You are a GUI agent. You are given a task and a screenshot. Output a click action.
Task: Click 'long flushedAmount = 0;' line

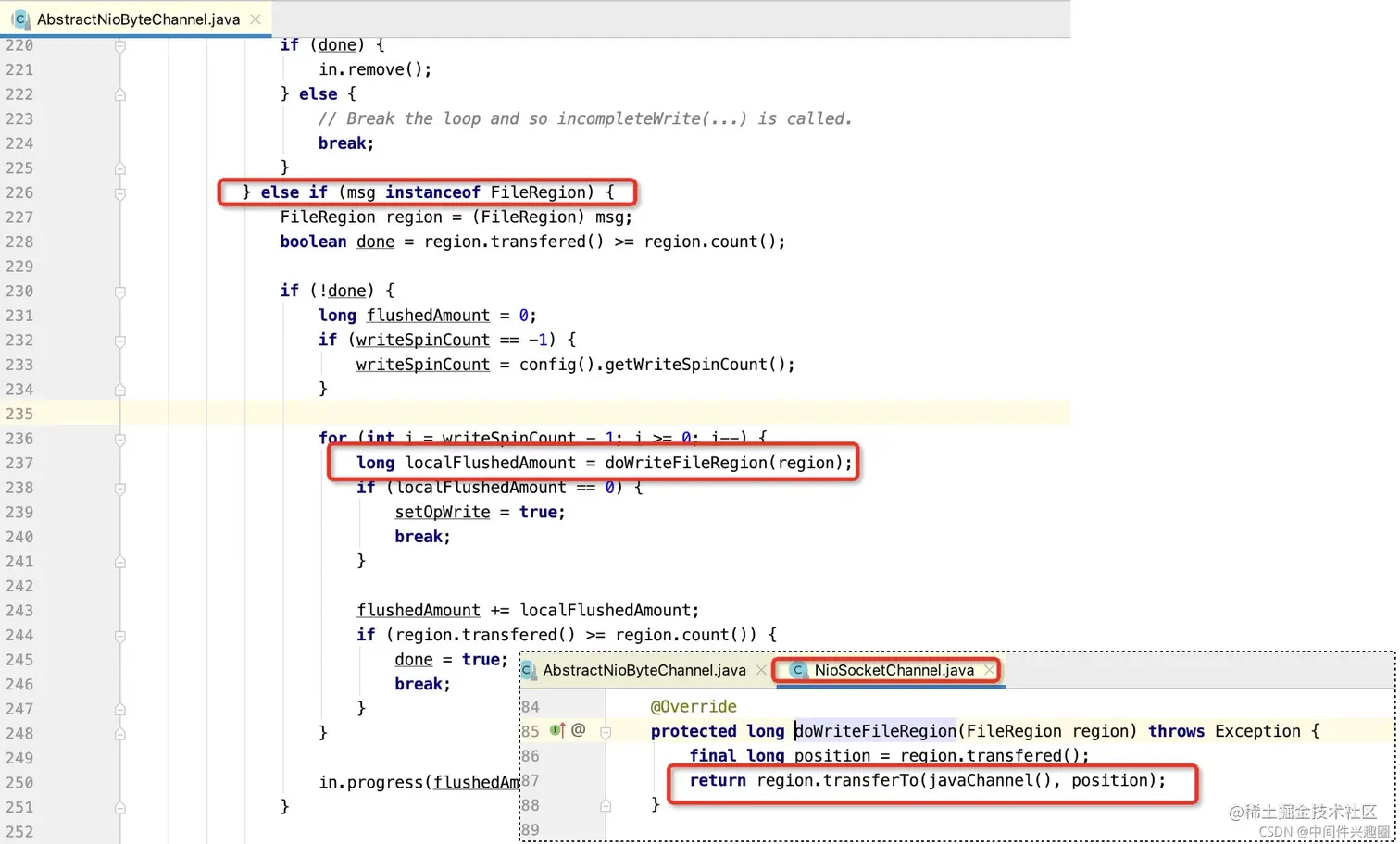[428, 316]
